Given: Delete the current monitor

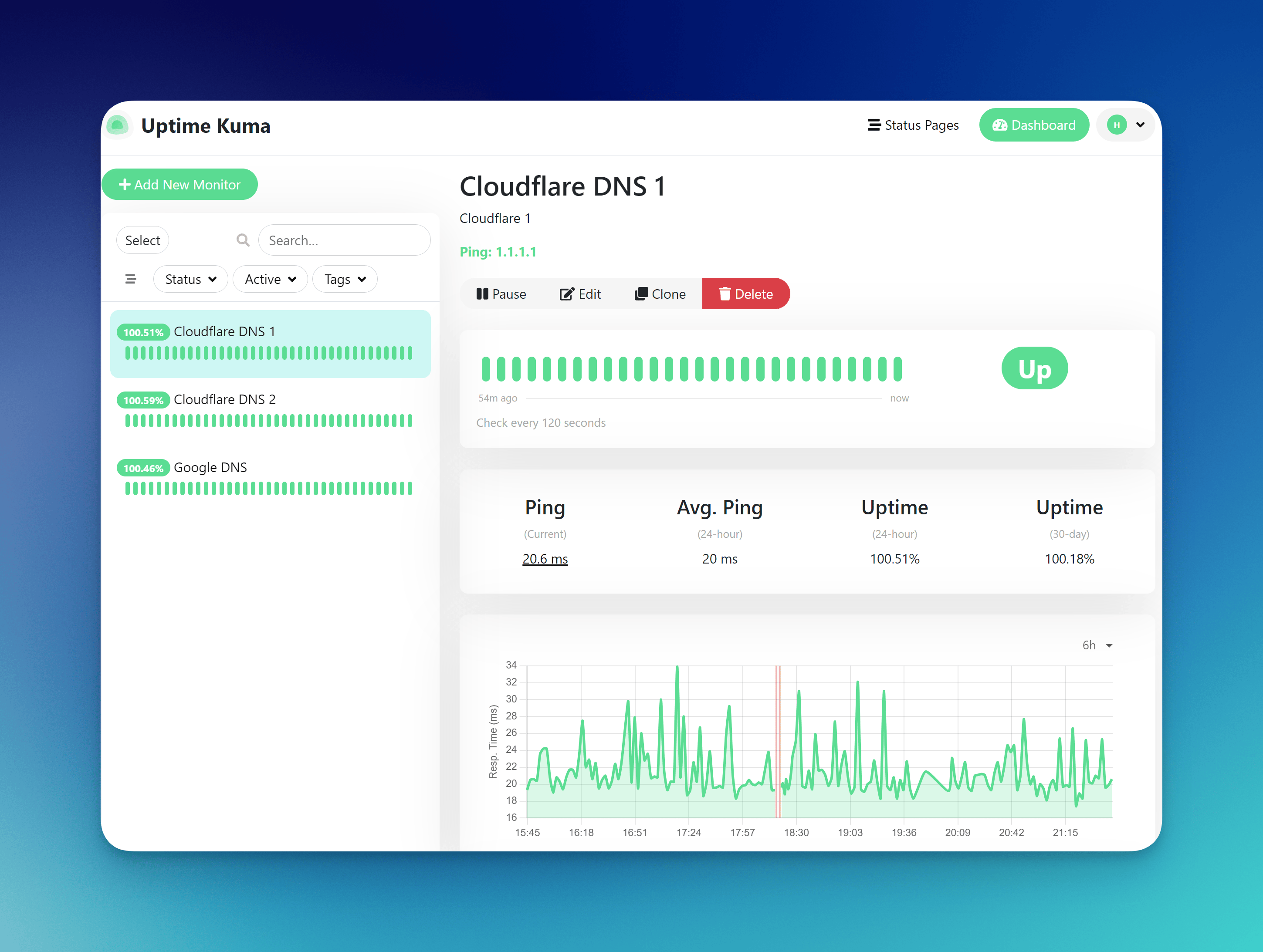Looking at the screenshot, I should tap(746, 294).
